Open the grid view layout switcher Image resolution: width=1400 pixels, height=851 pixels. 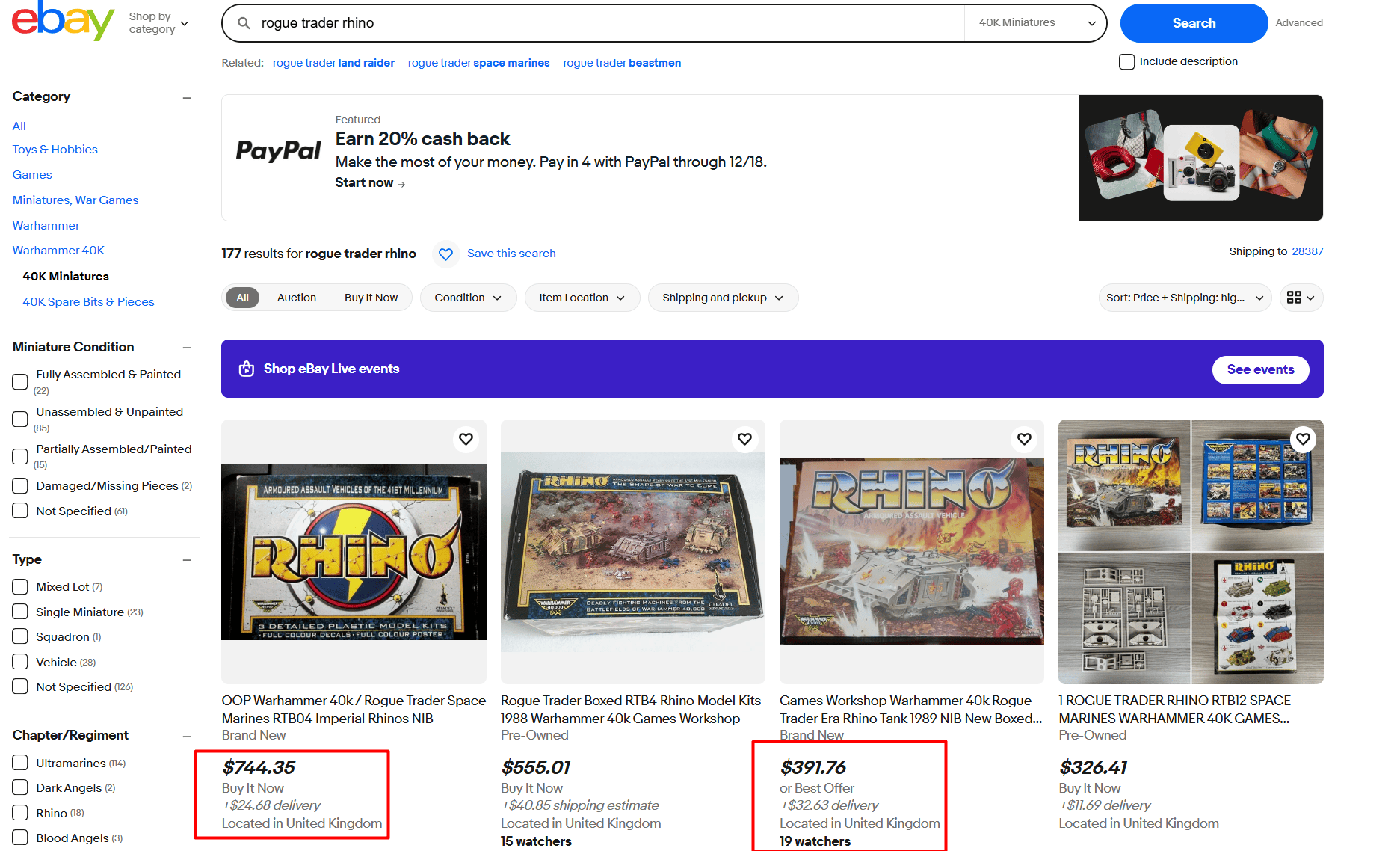(1301, 298)
